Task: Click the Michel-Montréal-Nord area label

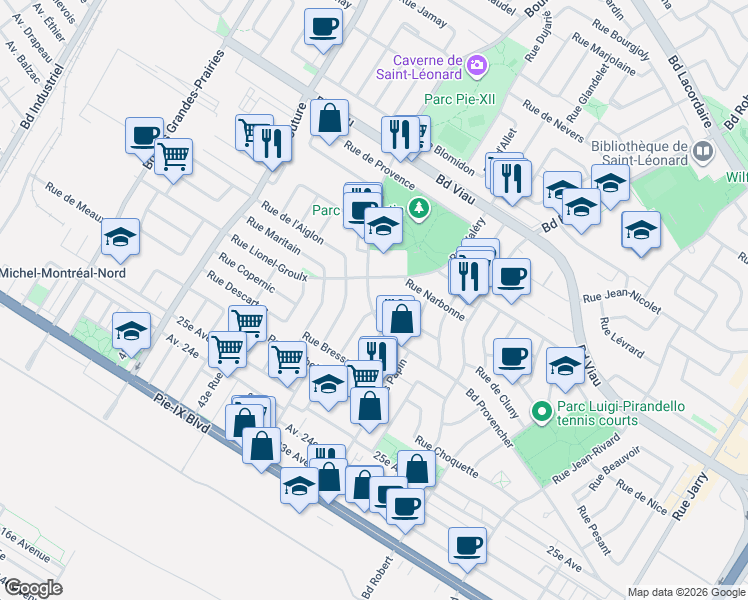Action: pos(62,273)
